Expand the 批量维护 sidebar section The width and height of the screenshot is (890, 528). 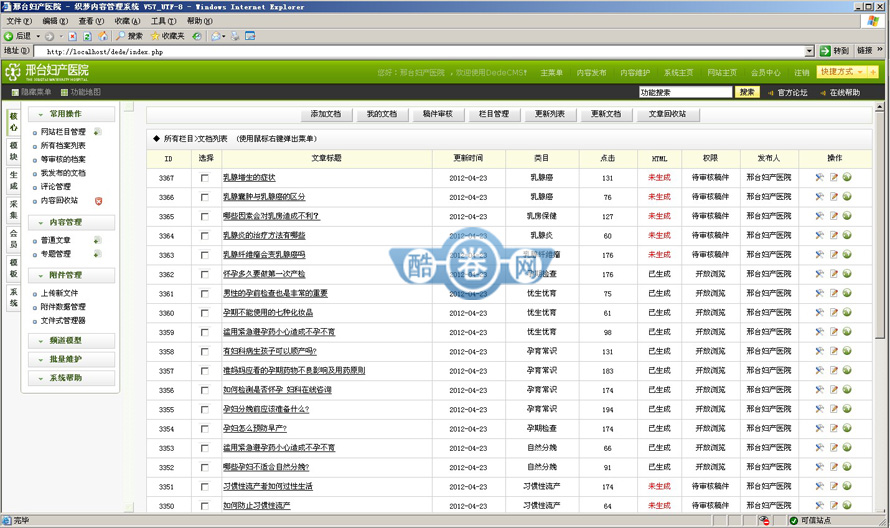(72, 359)
